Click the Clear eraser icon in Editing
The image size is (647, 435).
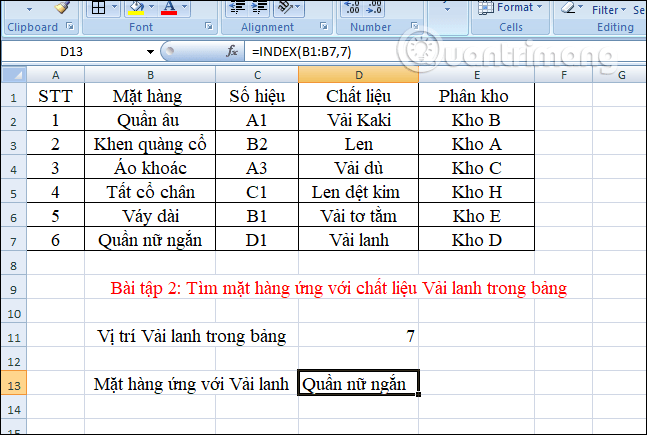point(568,7)
